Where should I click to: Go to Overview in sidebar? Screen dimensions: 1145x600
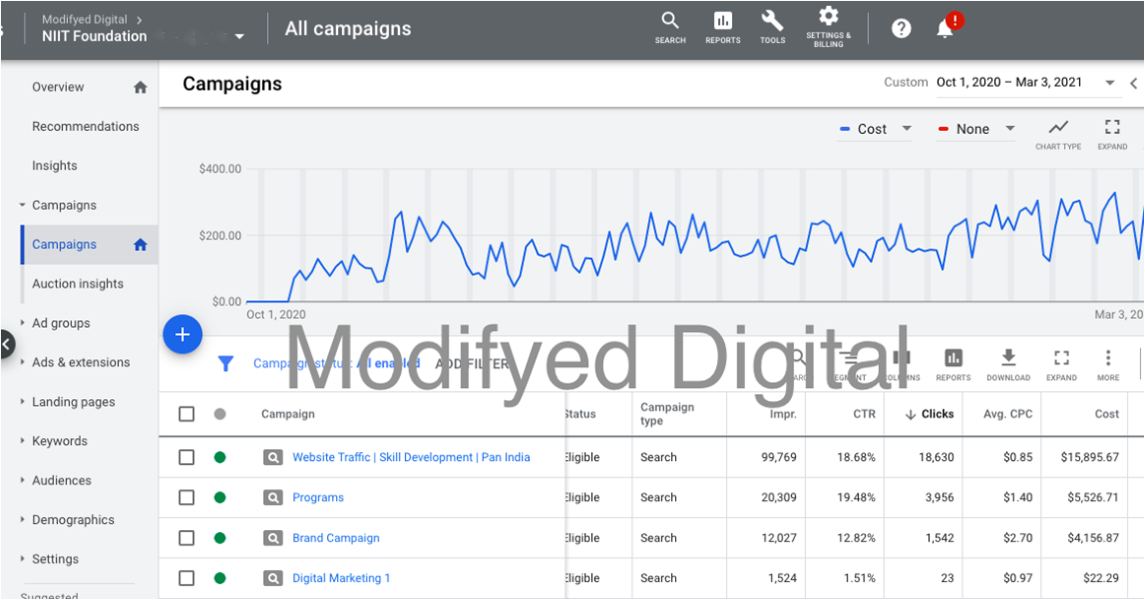[58, 87]
